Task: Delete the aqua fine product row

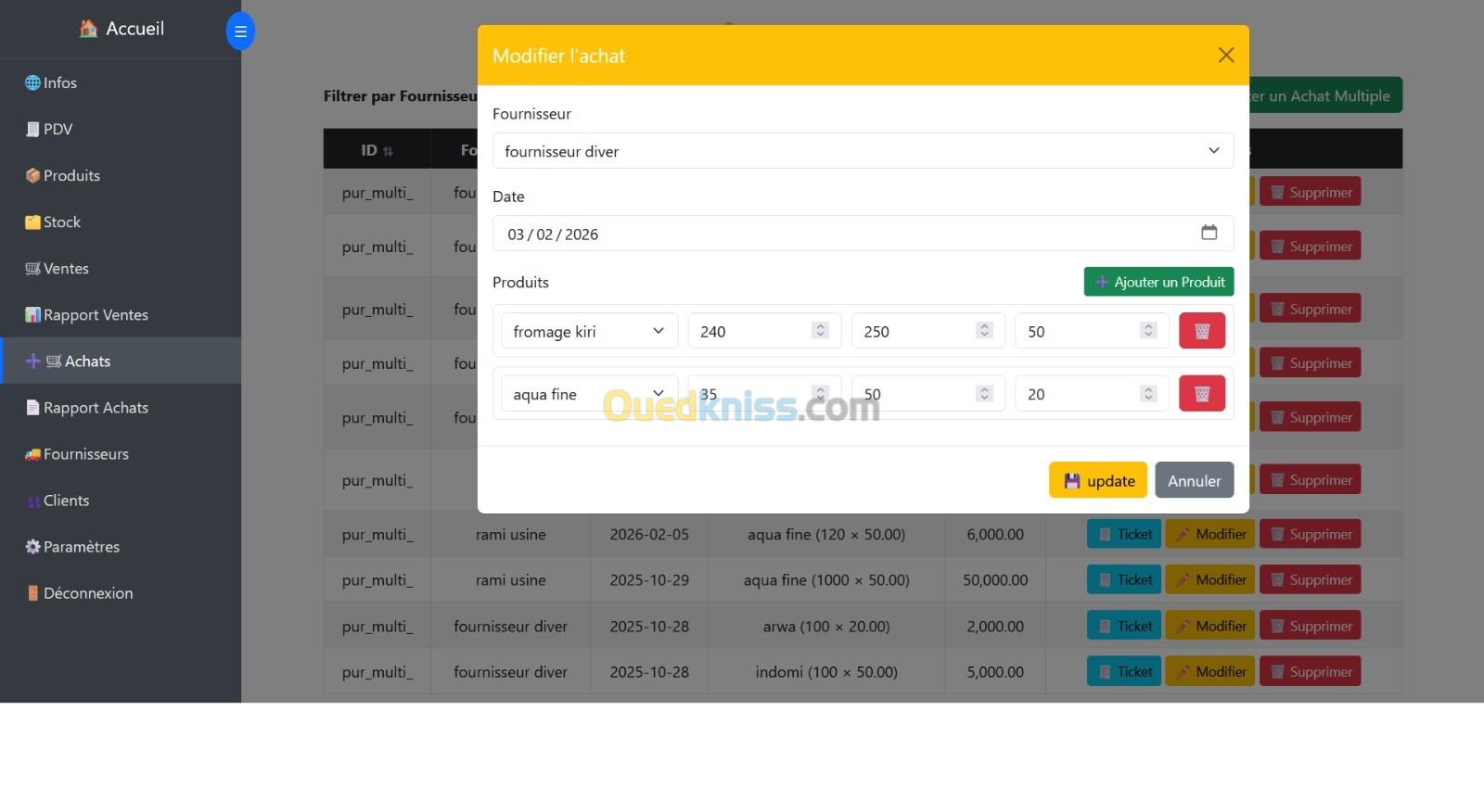Action: coord(1201,394)
